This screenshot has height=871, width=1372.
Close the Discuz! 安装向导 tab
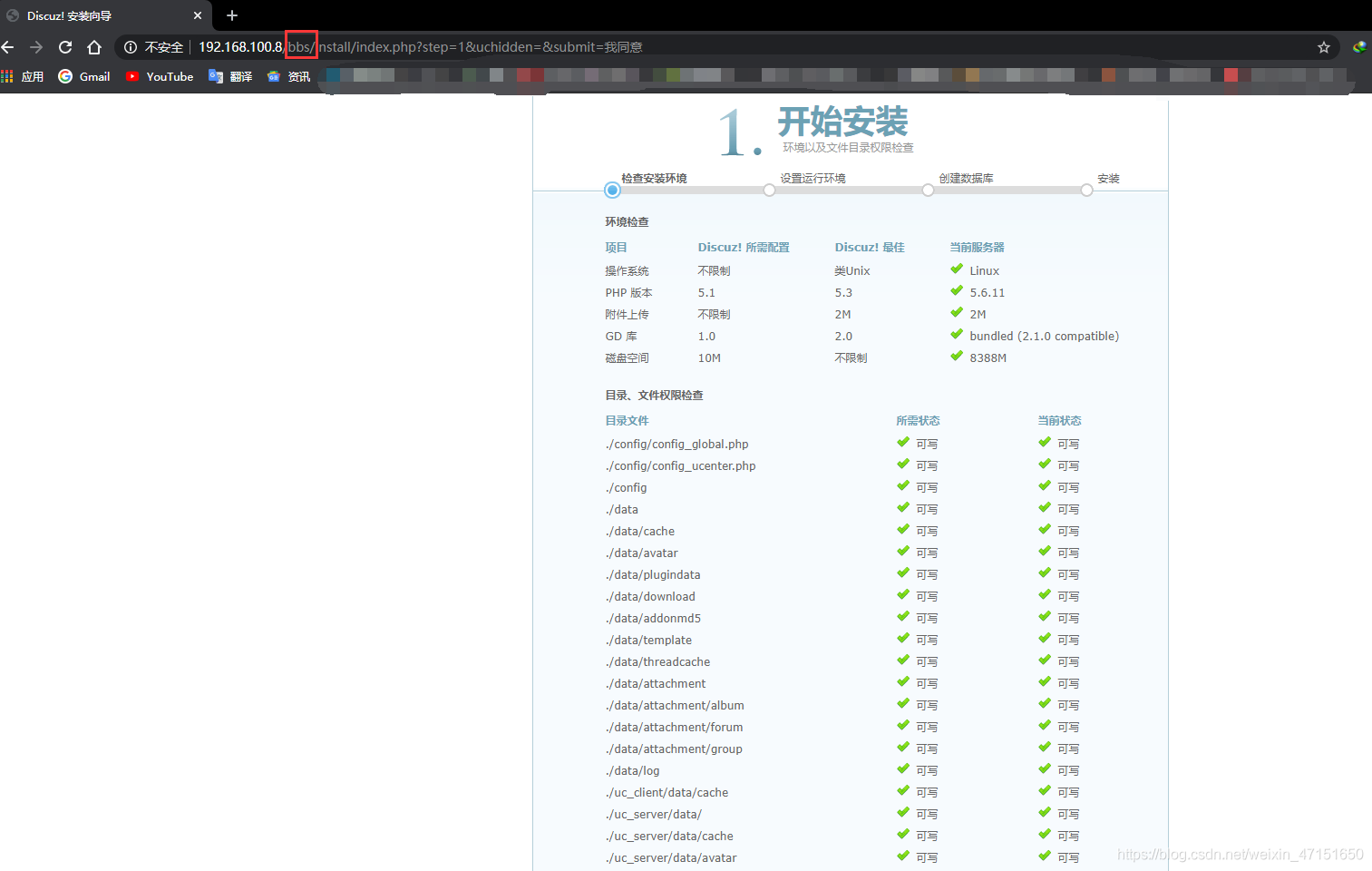tap(198, 15)
